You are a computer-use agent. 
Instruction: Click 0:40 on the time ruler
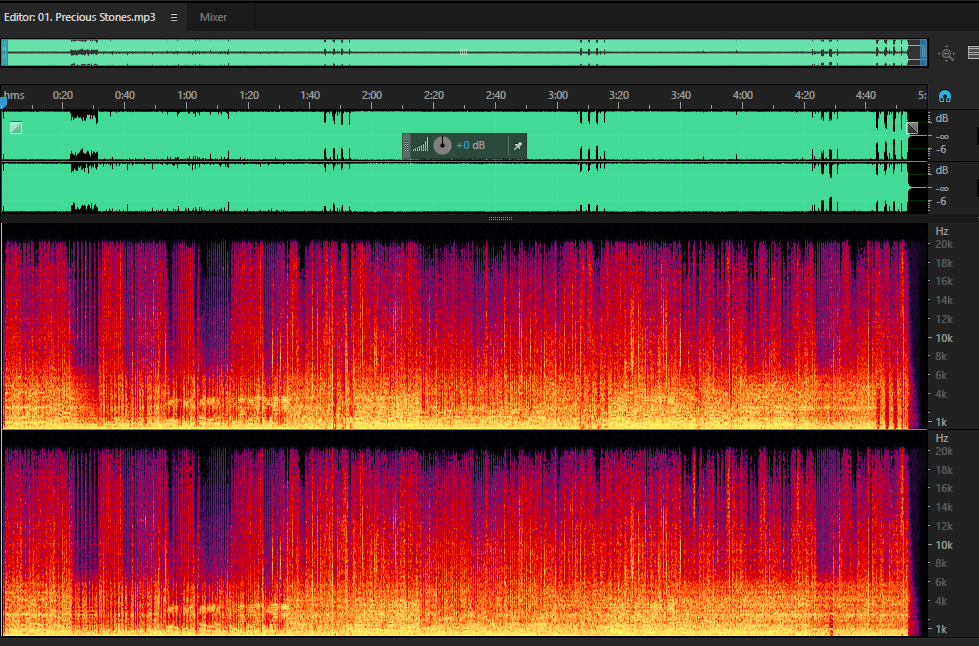(124, 95)
